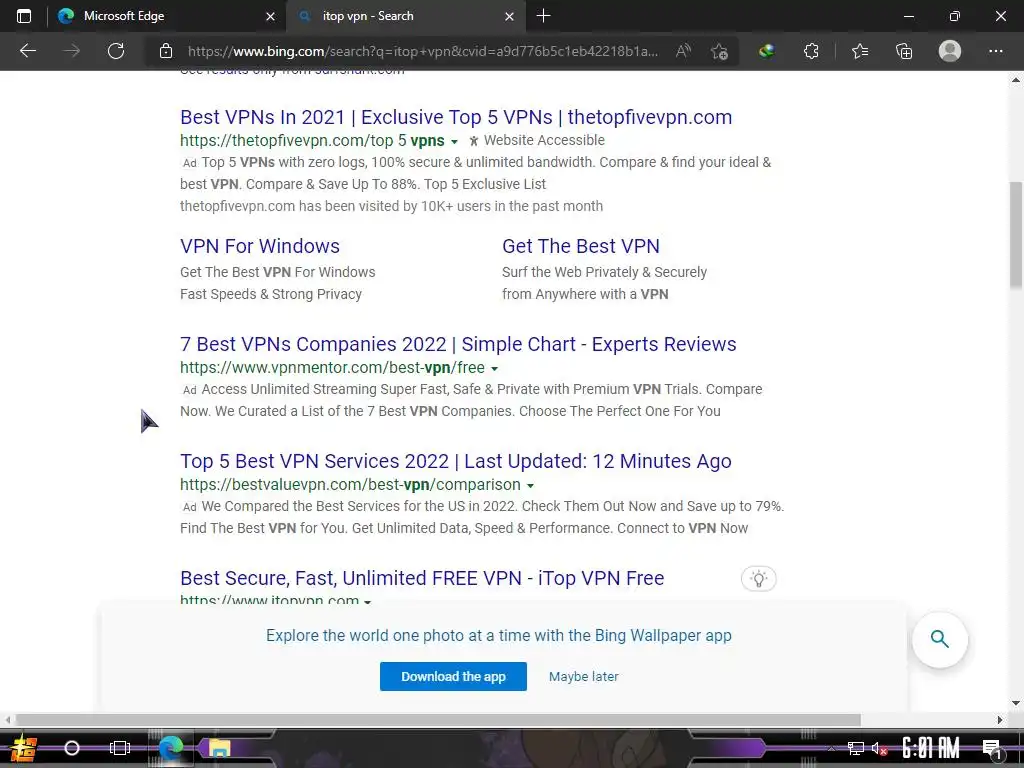The height and width of the screenshot is (768, 1024).
Task: Open Task View on taskbar
Action: 120,748
